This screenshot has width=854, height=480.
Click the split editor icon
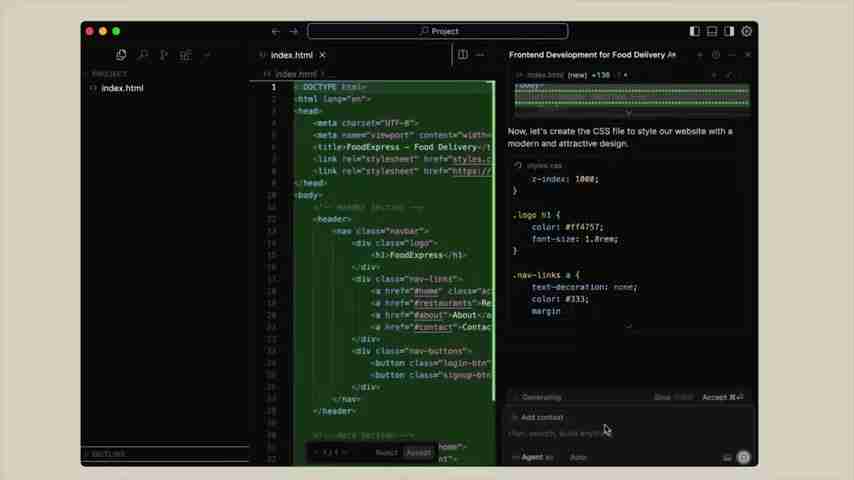coord(462,55)
